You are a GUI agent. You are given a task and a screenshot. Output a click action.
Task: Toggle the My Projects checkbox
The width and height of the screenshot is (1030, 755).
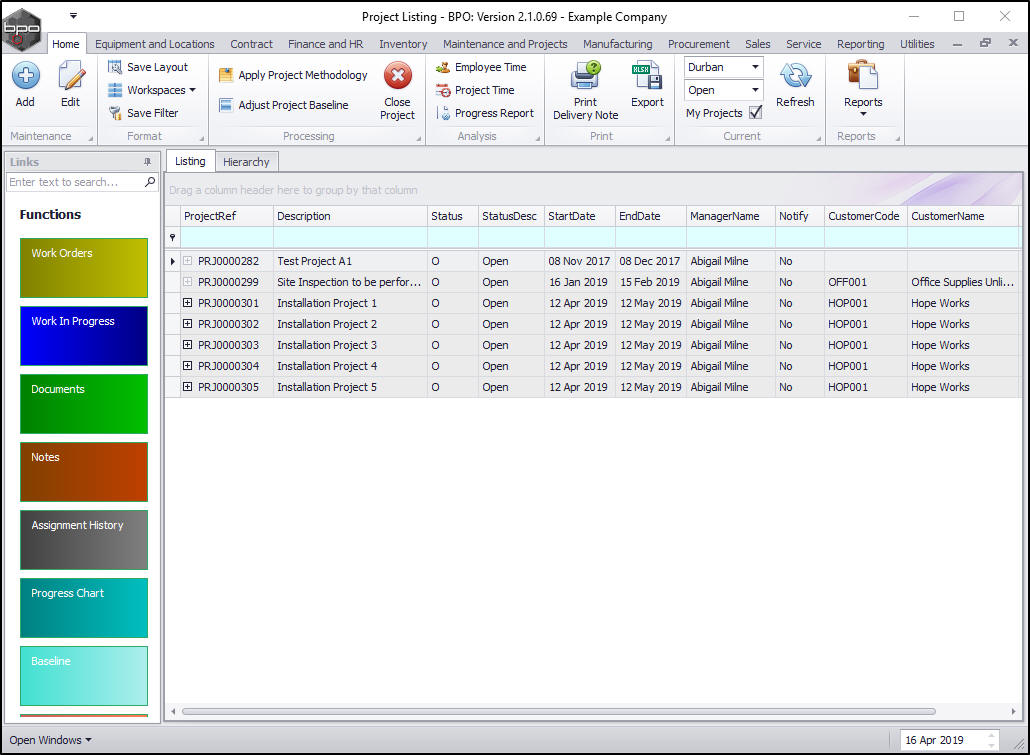[755, 113]
